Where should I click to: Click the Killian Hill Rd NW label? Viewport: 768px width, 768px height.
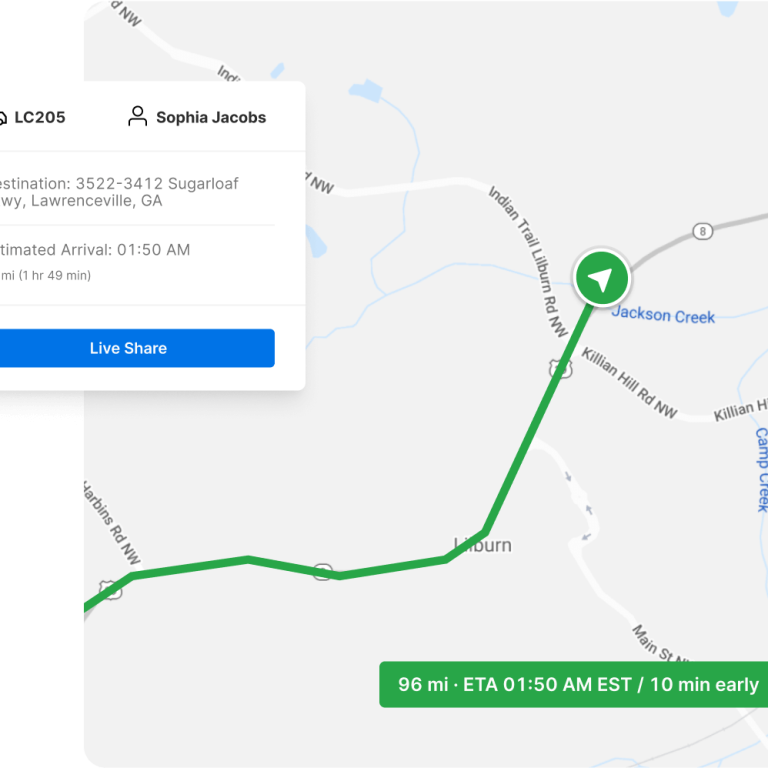(x=630, y=383)
